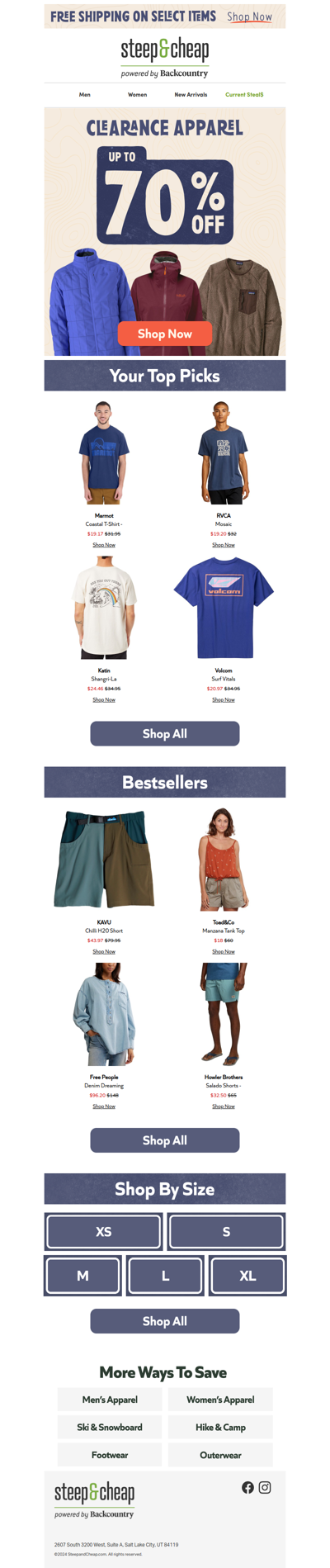This screenshot has height=1568, width=330.
Task: Choose size M
Action: pos(82,1276)
